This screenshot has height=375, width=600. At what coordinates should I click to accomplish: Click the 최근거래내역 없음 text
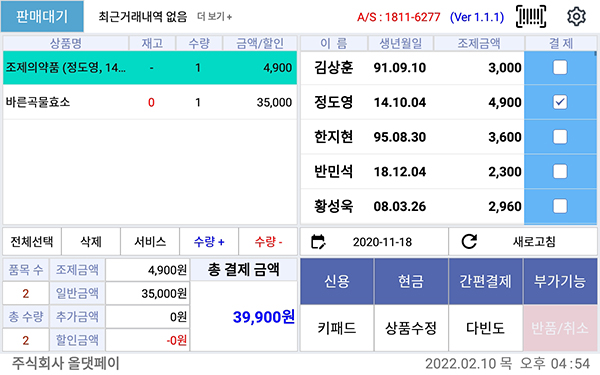143,16
